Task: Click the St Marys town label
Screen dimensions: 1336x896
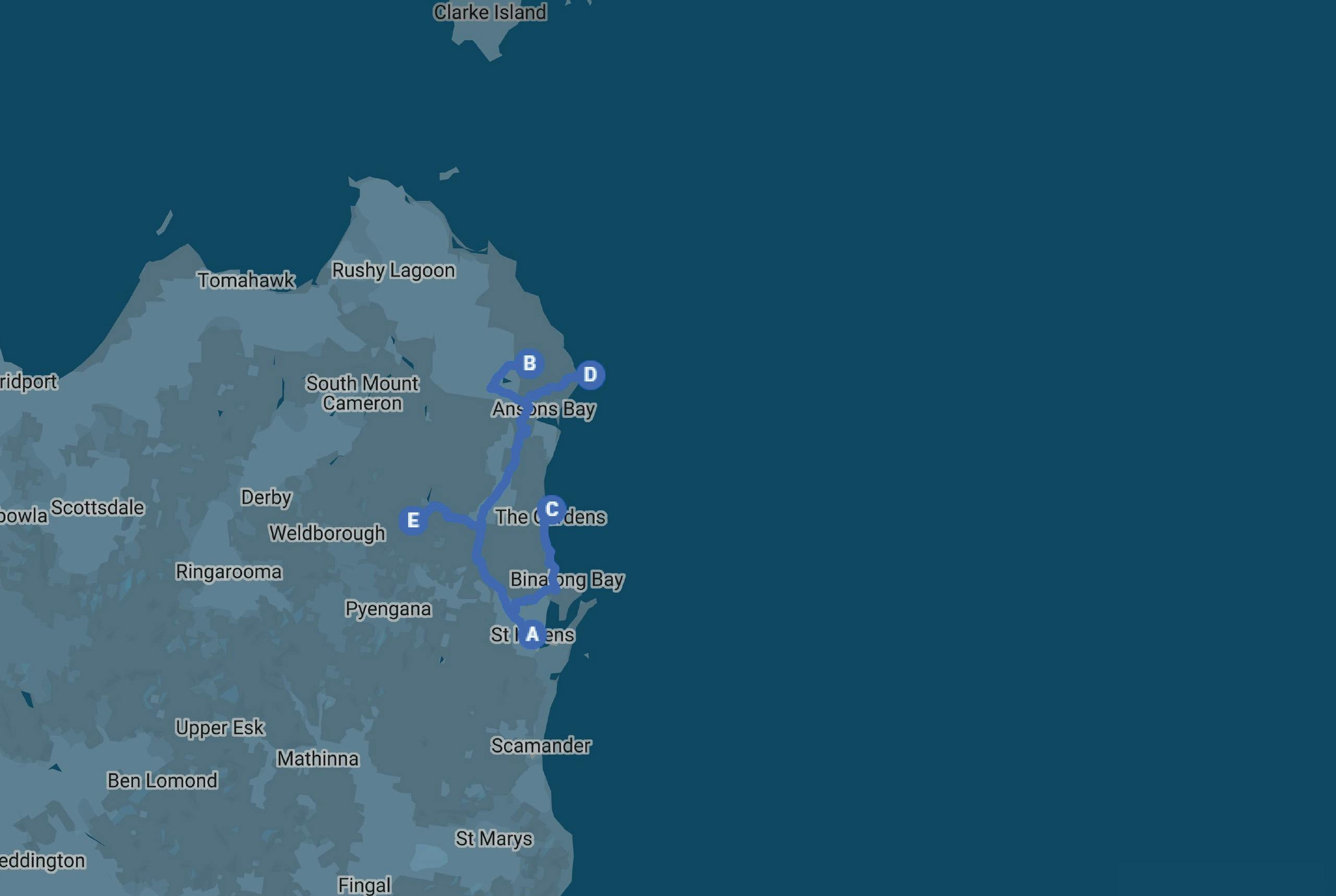Action: [494, 839]
